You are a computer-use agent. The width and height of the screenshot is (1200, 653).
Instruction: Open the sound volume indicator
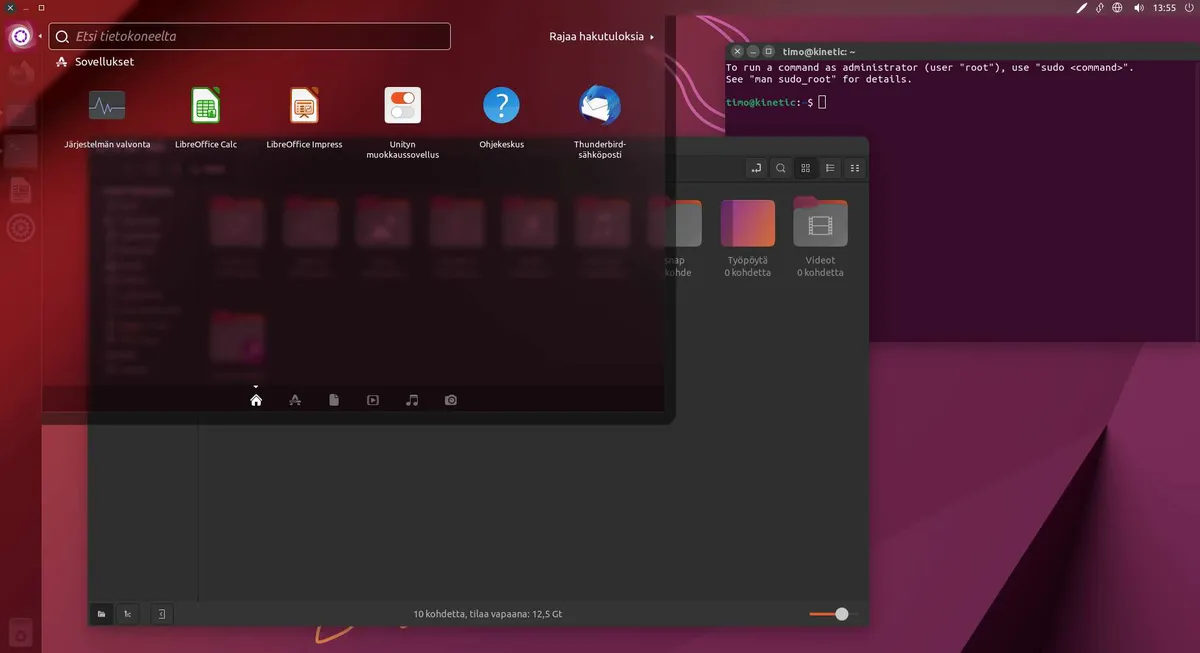[1138, 7]
